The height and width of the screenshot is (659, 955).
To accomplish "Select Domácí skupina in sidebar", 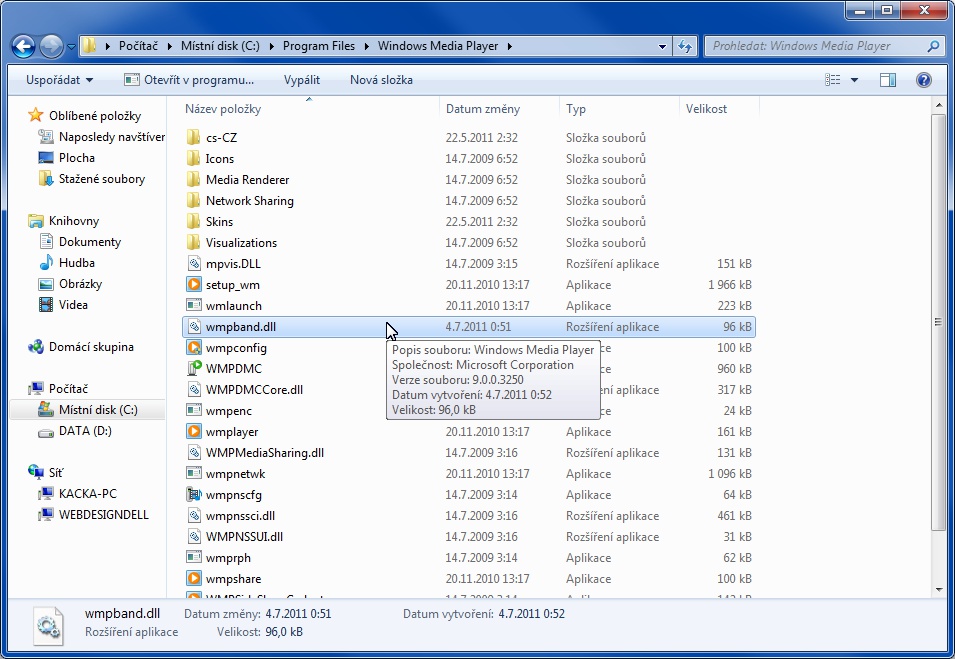I will click(x=91, y=347).
